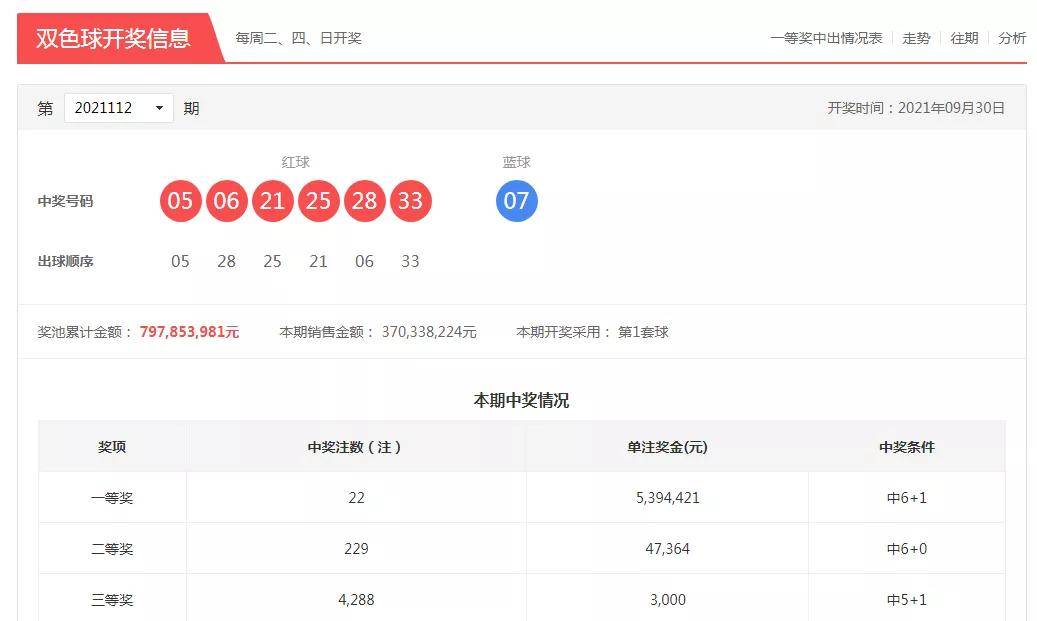Screen dimensions: 1037x621
Task: Select the draw date 2021年09月30日 text
Action: (x=953, y=107)
